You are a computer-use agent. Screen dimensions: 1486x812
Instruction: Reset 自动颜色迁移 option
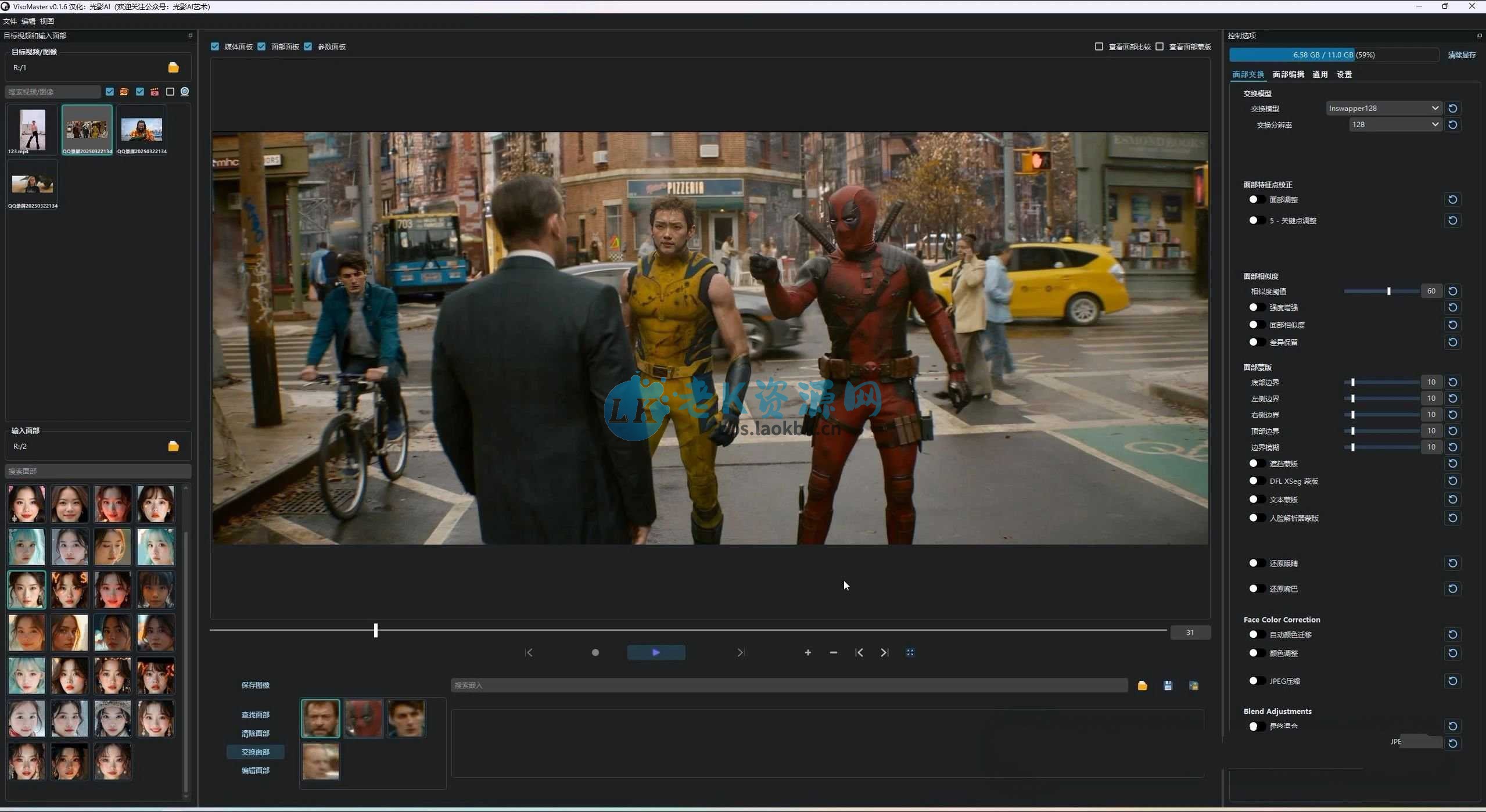[1452, 634]
